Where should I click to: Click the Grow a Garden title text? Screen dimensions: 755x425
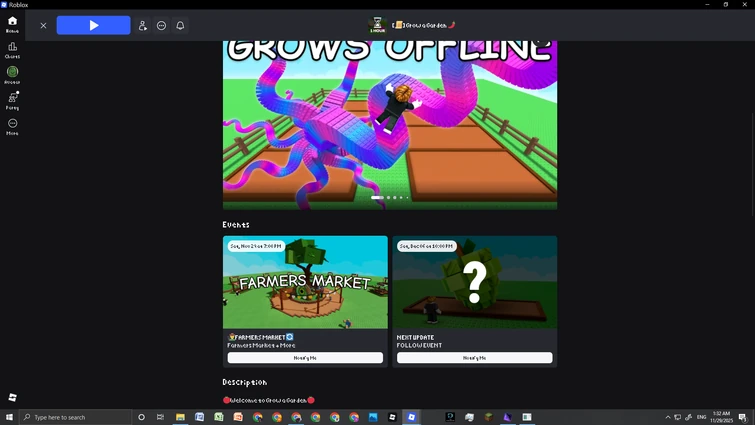(424, 25)
